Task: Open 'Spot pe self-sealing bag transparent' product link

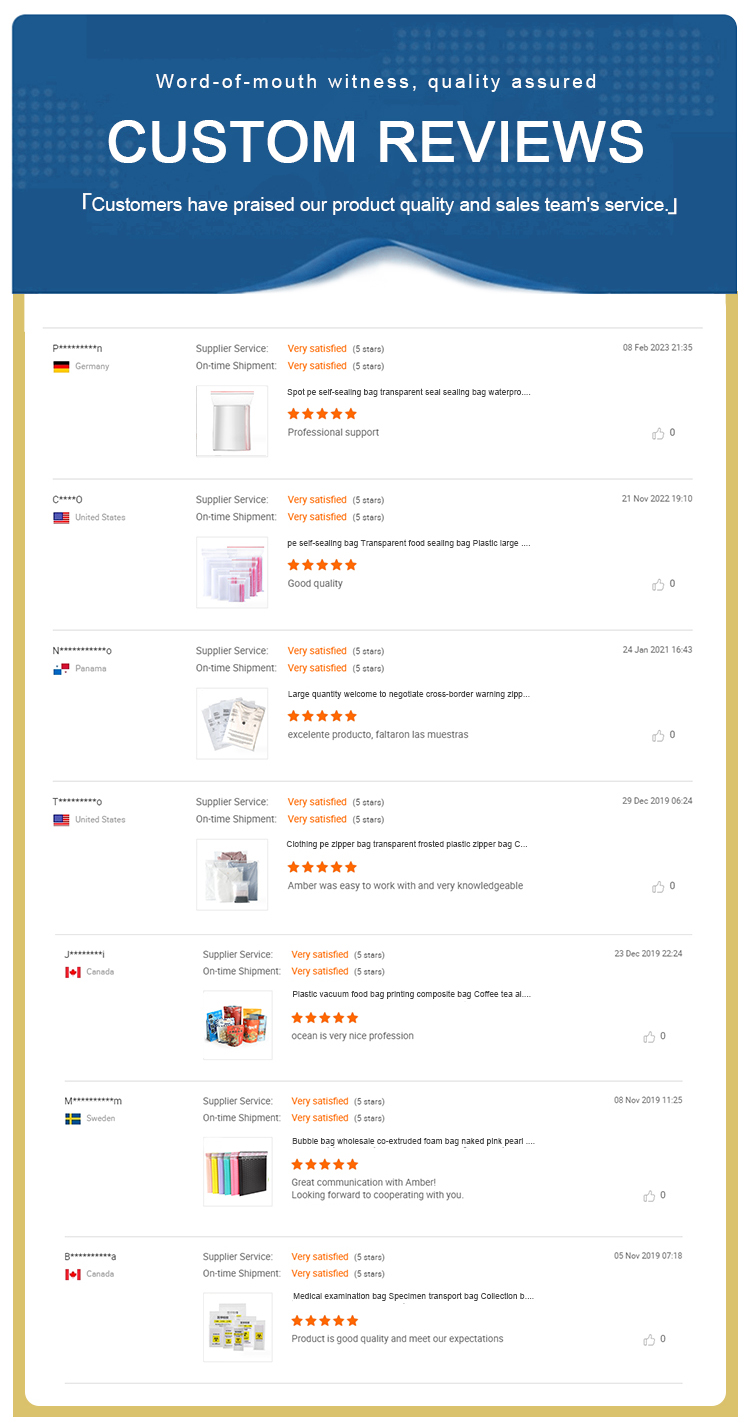Action: 409,393
